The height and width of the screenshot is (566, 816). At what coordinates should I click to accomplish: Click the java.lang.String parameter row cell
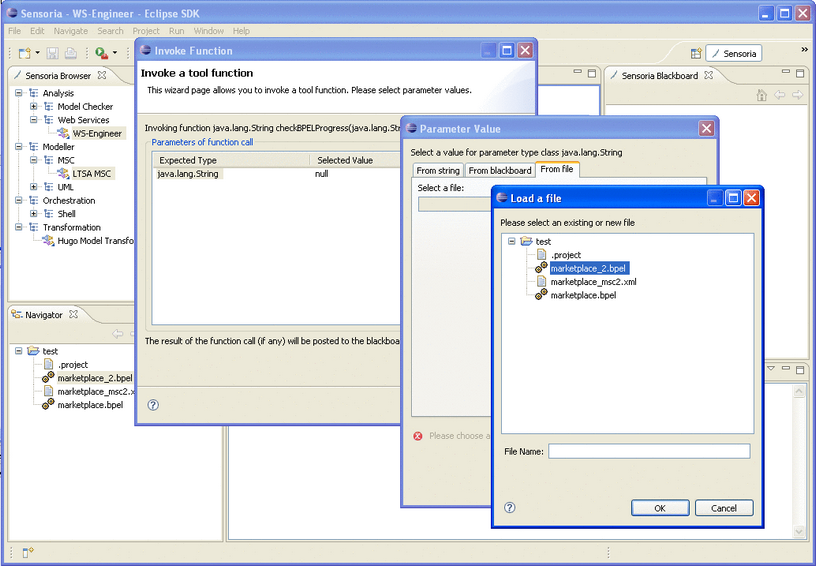[188, 174]
